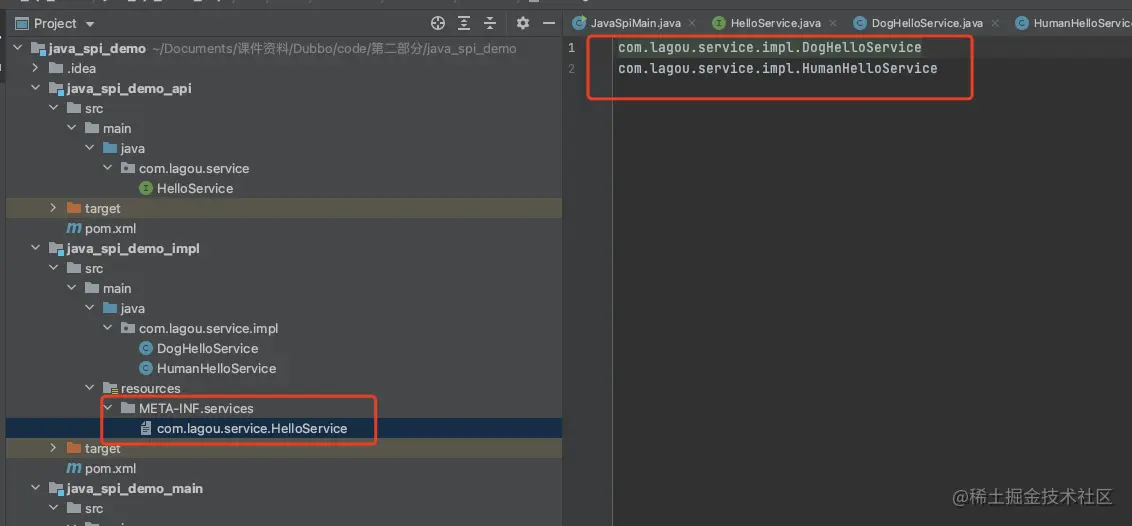The height and width of the screenshot is (526, 1132).
Task: Click the Expand All icon in Project toolbar
Action: coord(464,24)
